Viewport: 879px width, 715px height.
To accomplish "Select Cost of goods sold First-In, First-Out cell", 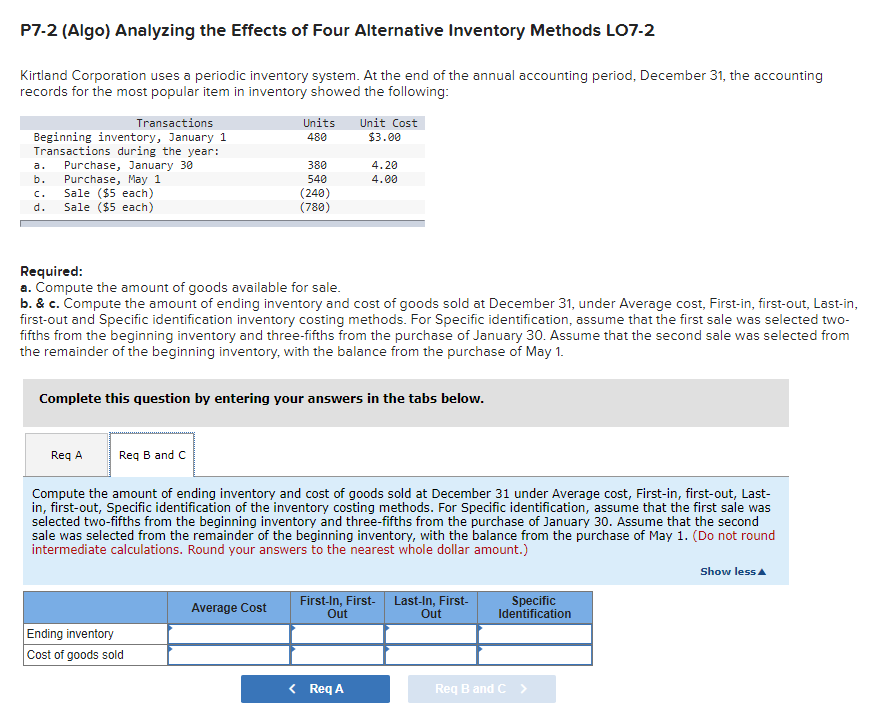I will pos(337,655).
